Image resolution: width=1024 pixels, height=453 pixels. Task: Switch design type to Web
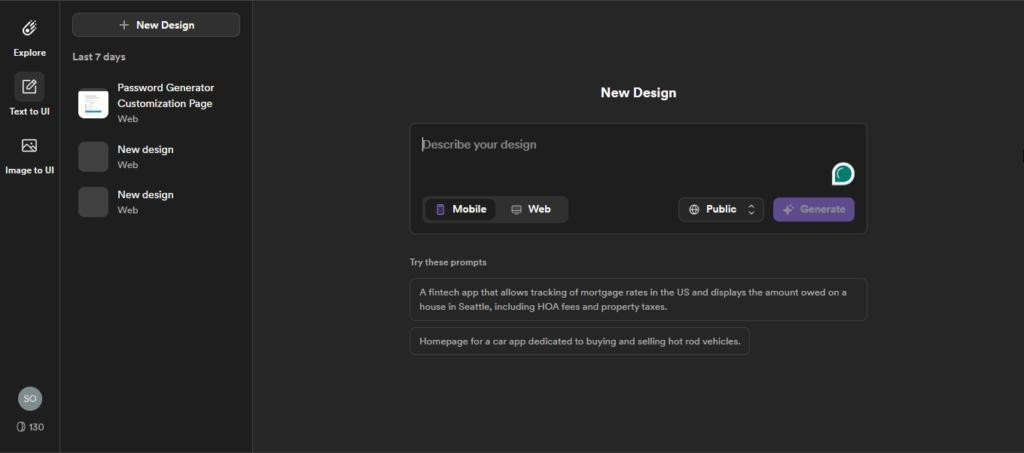(x=531, y=210)
